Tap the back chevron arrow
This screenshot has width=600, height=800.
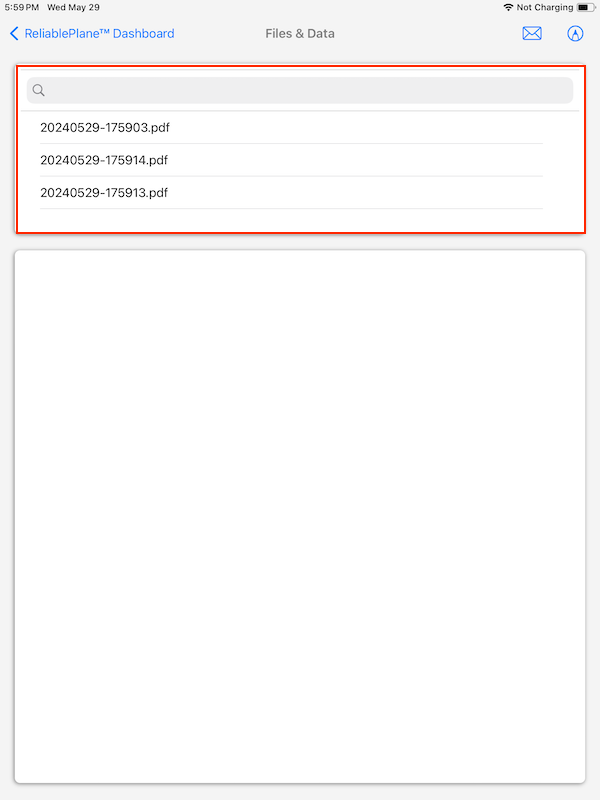click(14, 34)
